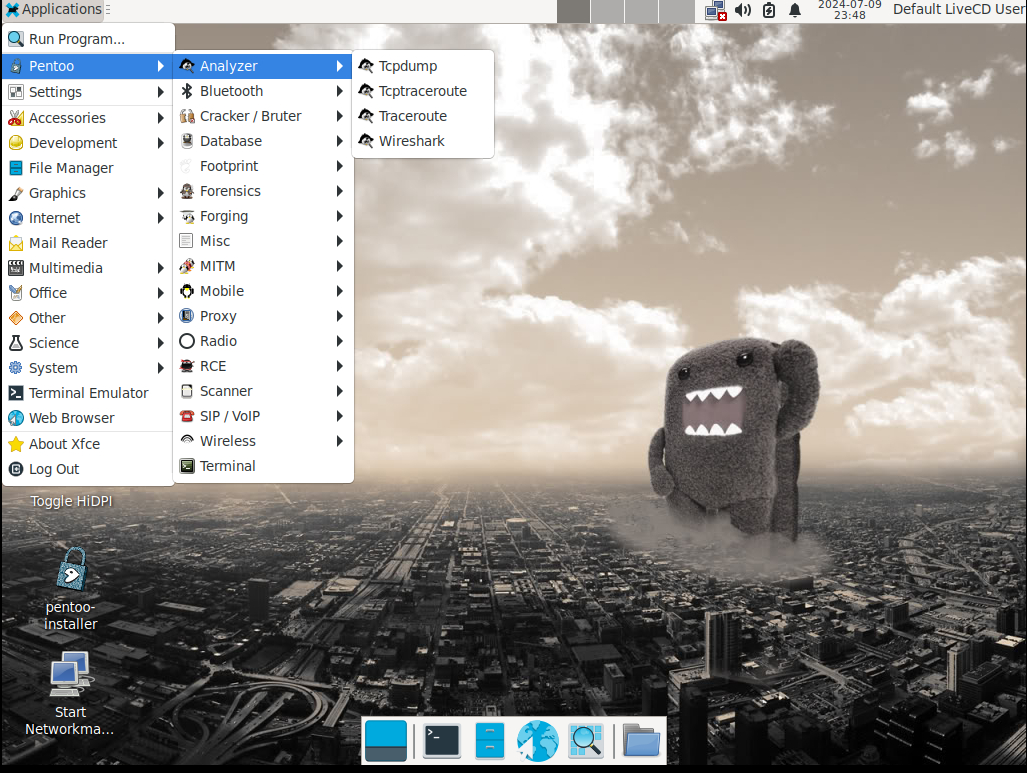Viewport: 1027px width, 773px height.
Task: Click battery power tray icon
Action: [769, 10]
